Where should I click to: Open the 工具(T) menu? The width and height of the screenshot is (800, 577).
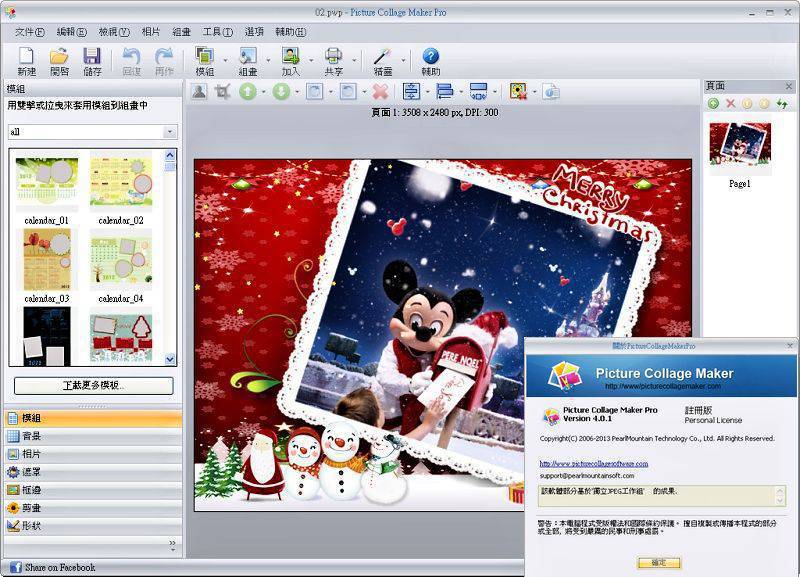pos(218,32)
